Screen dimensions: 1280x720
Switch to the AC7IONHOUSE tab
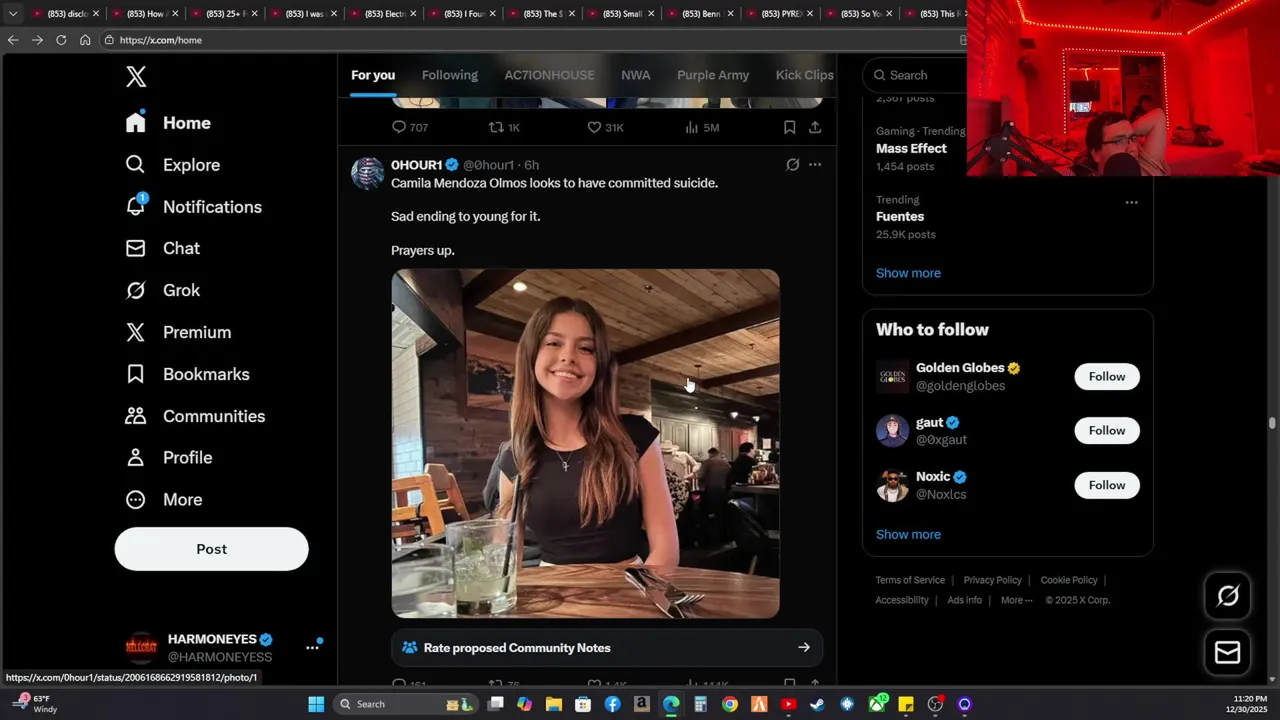pos(549,75)
